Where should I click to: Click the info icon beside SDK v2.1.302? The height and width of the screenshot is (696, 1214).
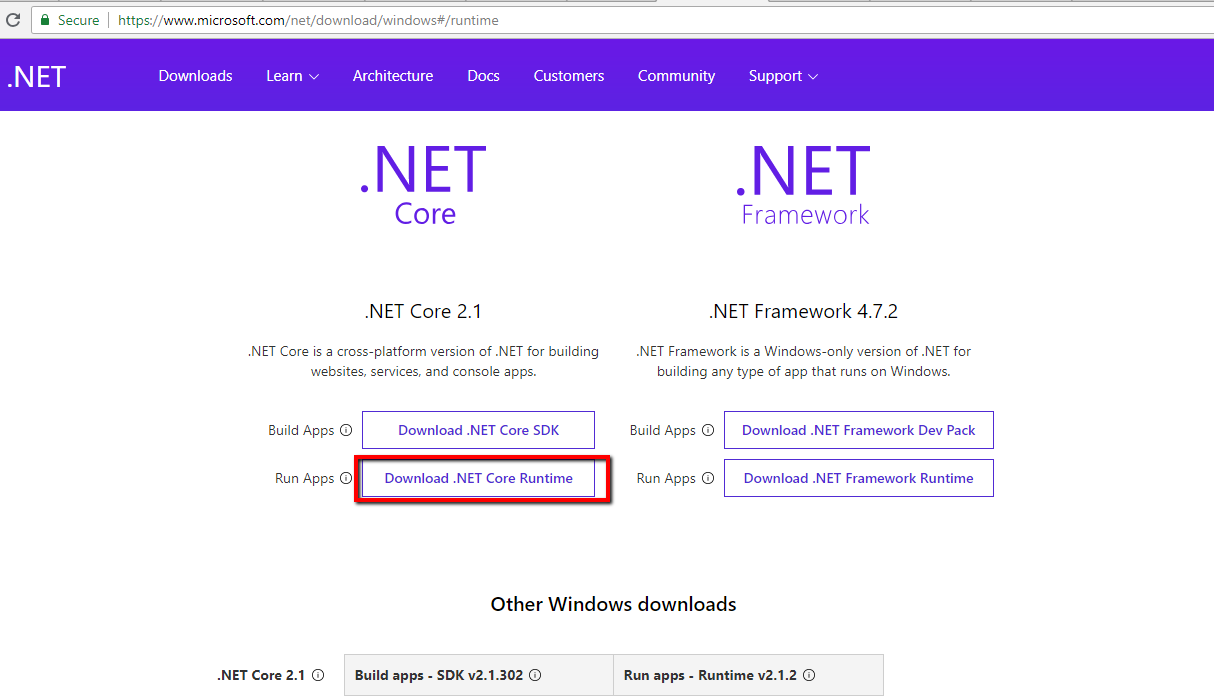coord(537,675)
